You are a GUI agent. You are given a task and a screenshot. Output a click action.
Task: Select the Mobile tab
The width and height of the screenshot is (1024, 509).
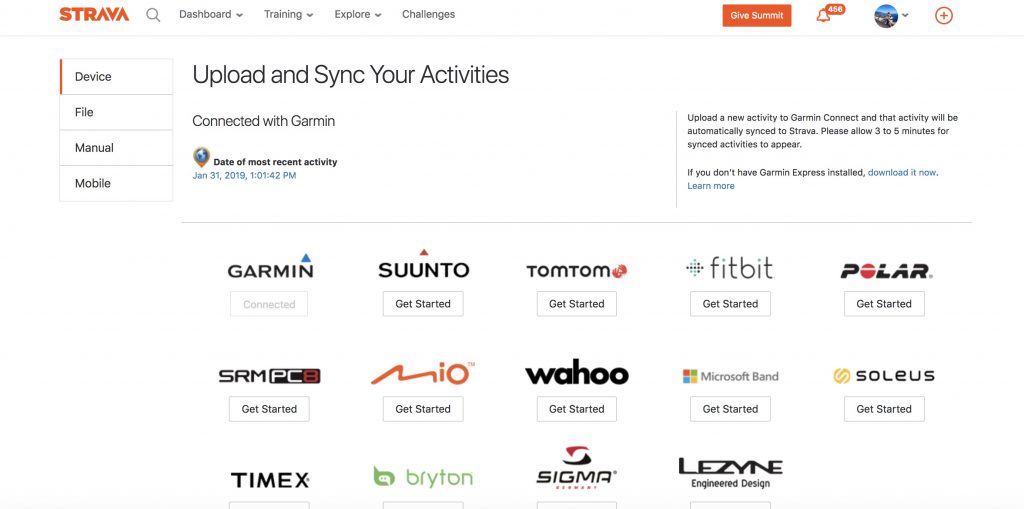click(x=116, y=184)
